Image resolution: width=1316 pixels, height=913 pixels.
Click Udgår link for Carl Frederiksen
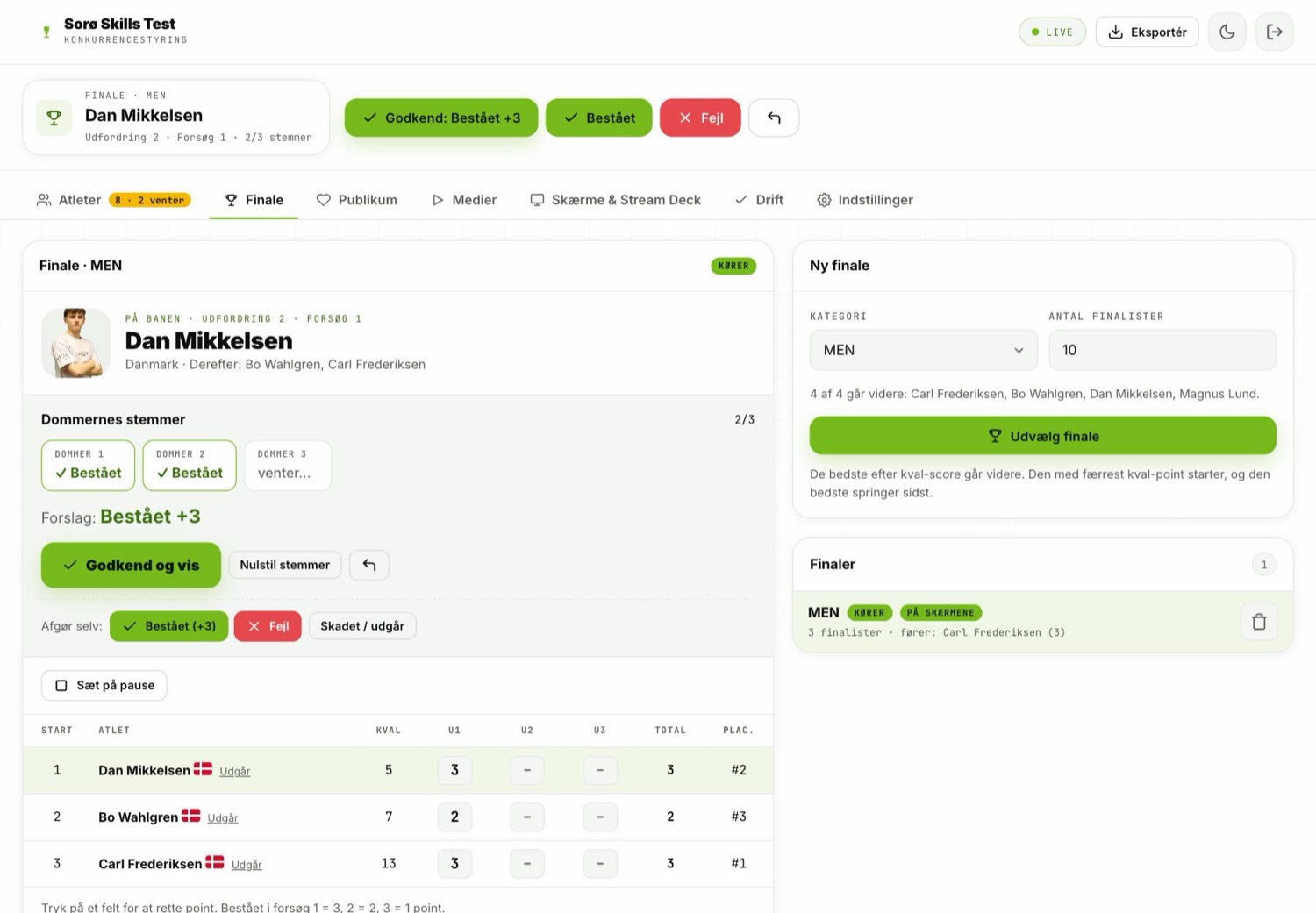pos(247,865)
